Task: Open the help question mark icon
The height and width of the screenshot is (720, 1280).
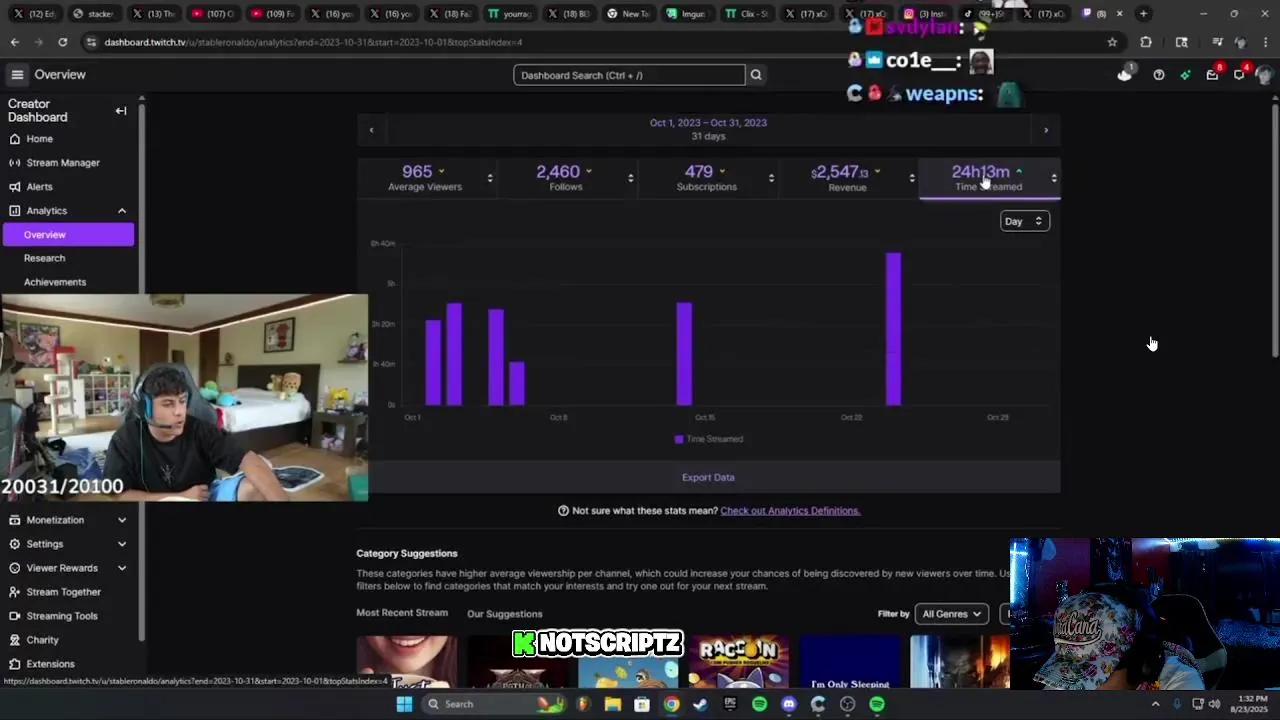Action: (x=1158, y=75)
